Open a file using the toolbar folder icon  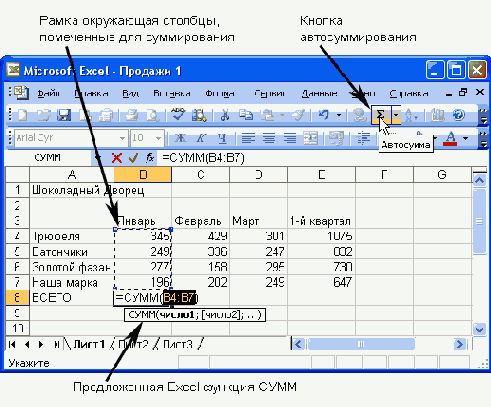tap(44, 115)
